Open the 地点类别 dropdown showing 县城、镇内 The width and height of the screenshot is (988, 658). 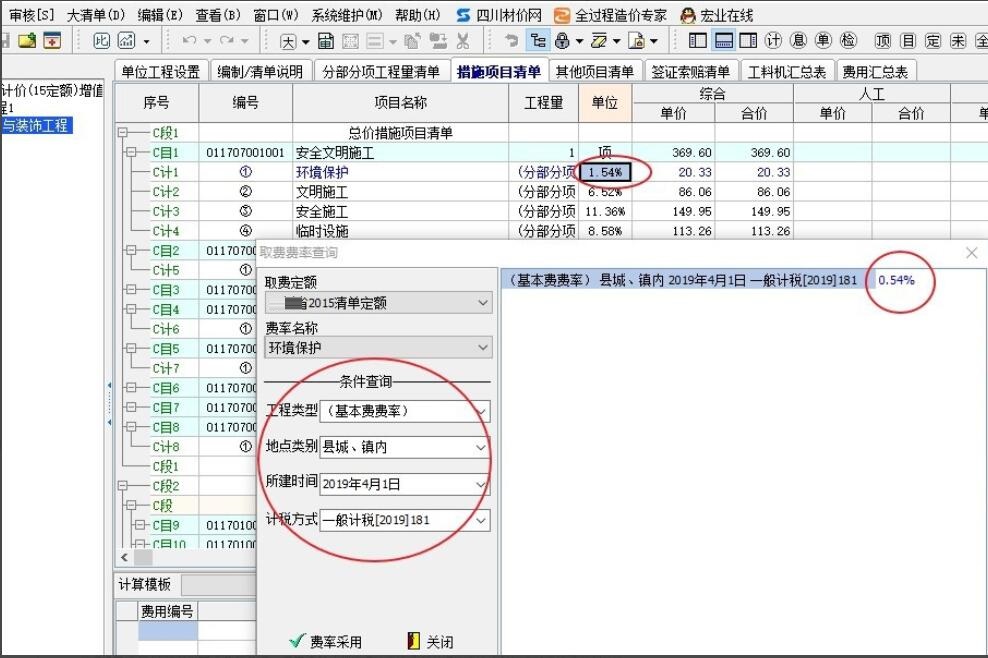(x=405, y=447)
